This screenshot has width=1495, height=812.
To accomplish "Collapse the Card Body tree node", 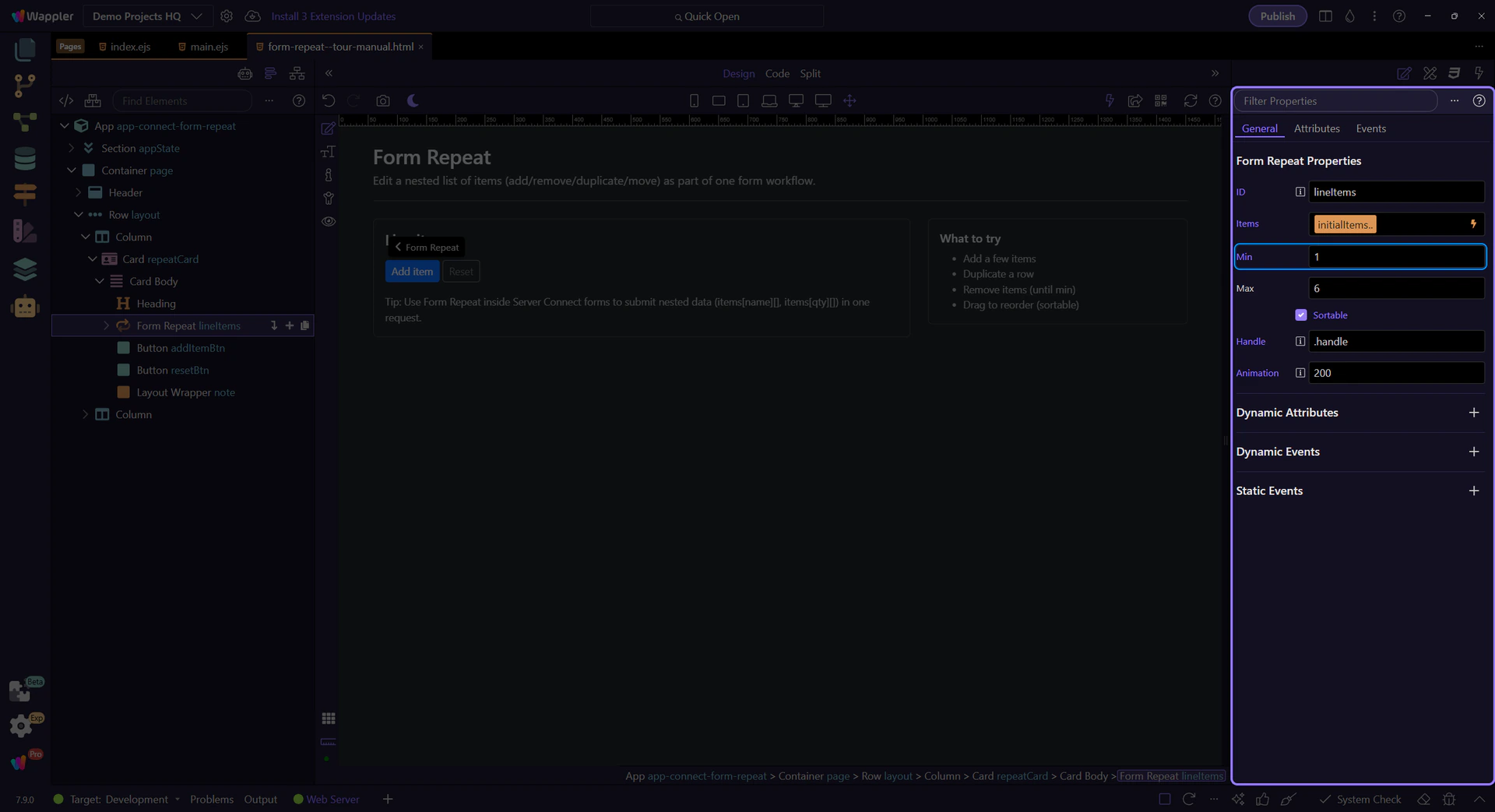I will [100, 281].
